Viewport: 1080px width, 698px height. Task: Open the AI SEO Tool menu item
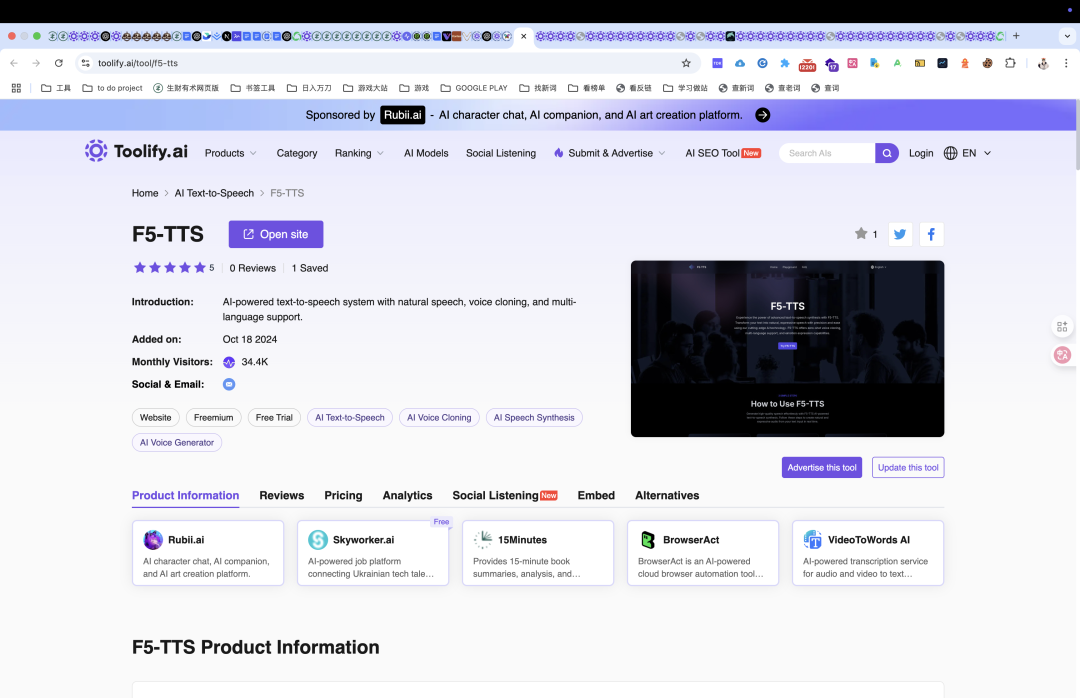coord(723,153)
